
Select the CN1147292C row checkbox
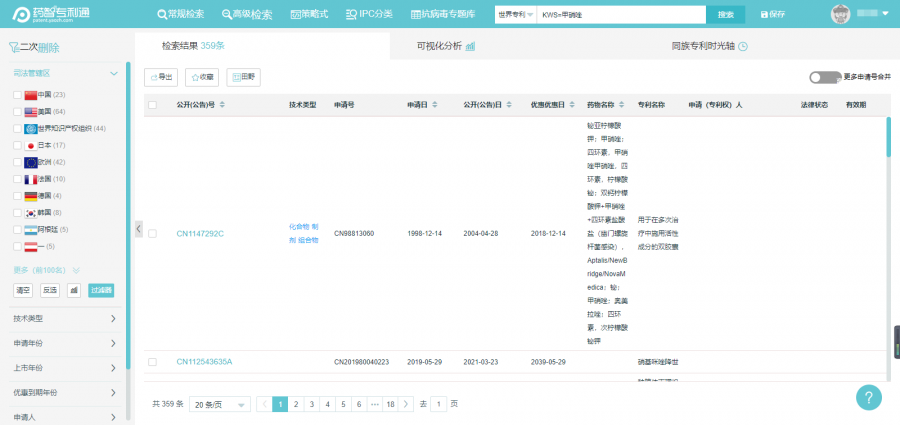[x=152, y=233]
